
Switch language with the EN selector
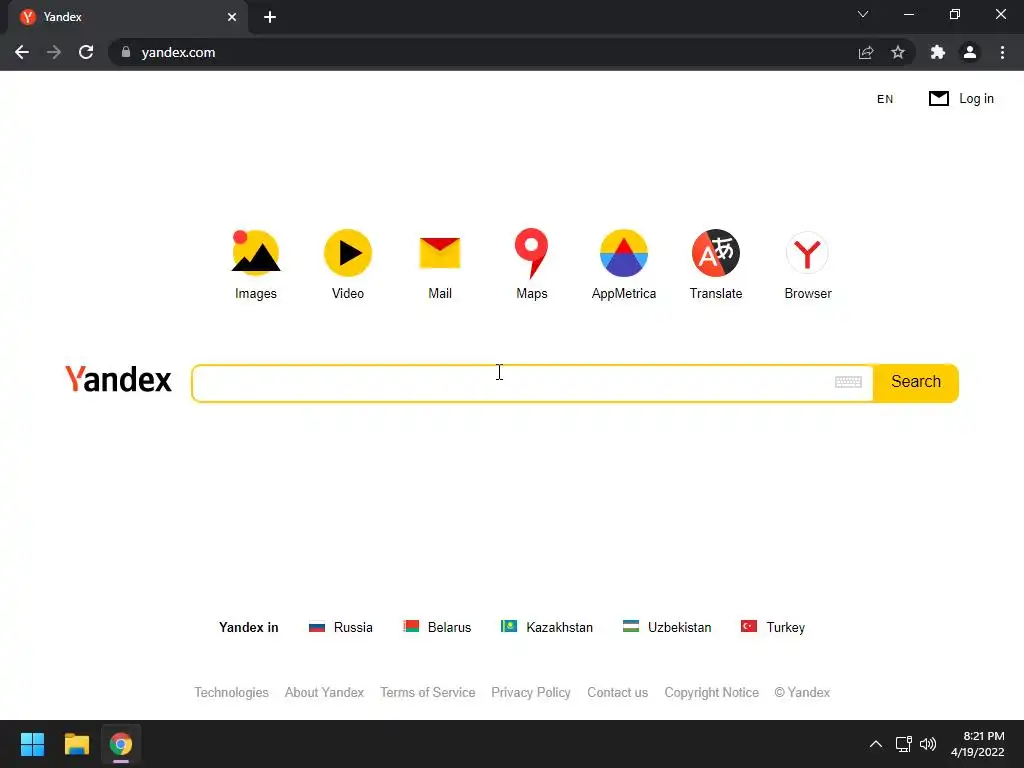[885, 99]
